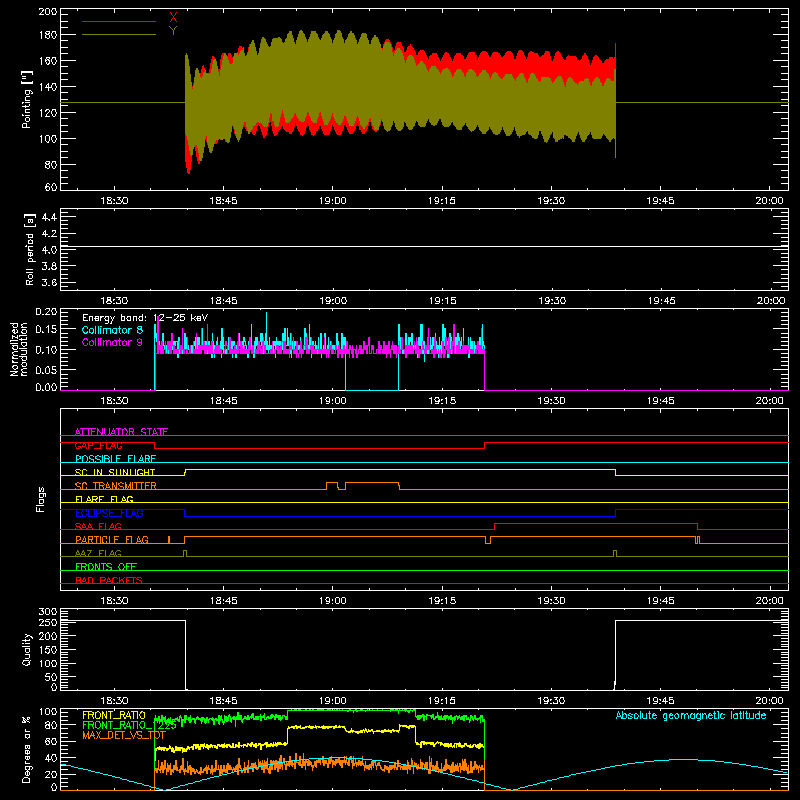Click the 'Collimator 8' legend label

coord(112,330)
